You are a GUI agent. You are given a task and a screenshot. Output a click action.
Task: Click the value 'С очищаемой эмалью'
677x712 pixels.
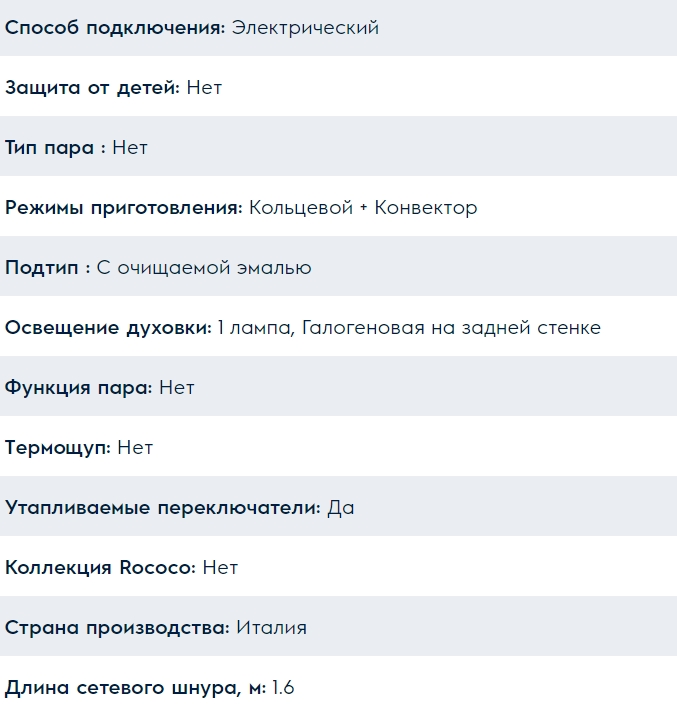pyautogui.click(x=204, y=268)
